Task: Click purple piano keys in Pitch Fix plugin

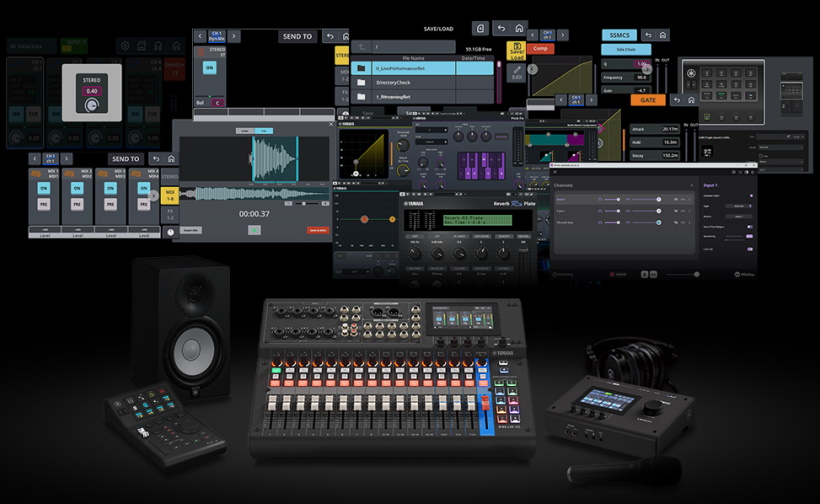Action: [x=481, y=166]
